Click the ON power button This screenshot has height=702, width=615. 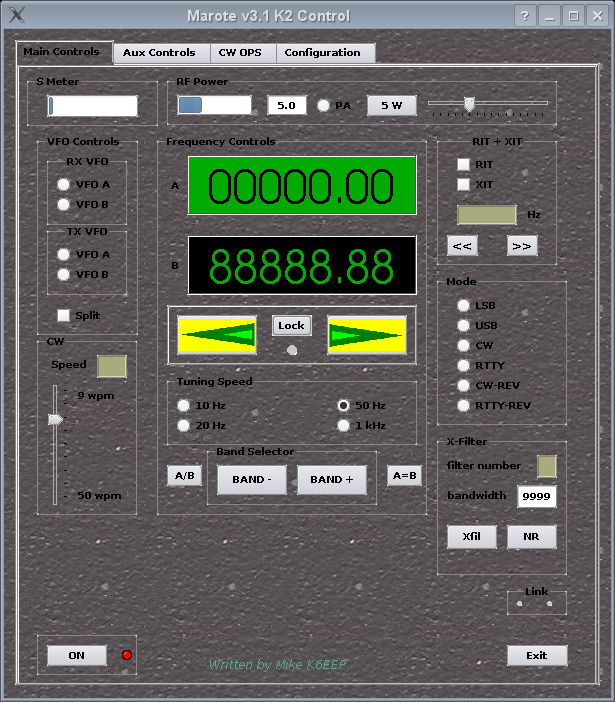pos(77,655)
